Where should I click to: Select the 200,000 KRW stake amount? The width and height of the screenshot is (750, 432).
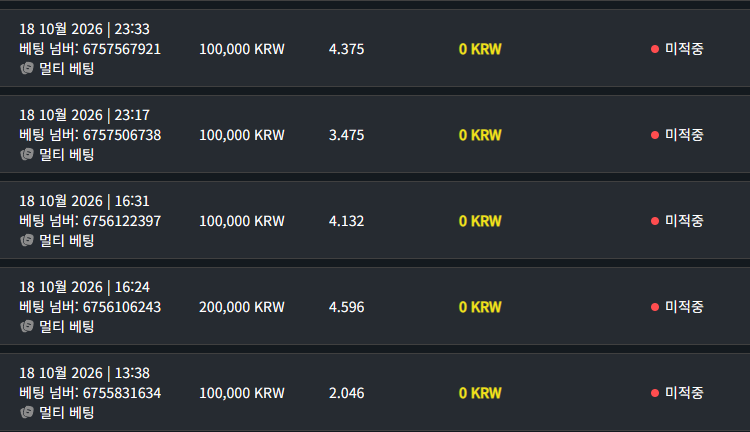tap(242, 307)
